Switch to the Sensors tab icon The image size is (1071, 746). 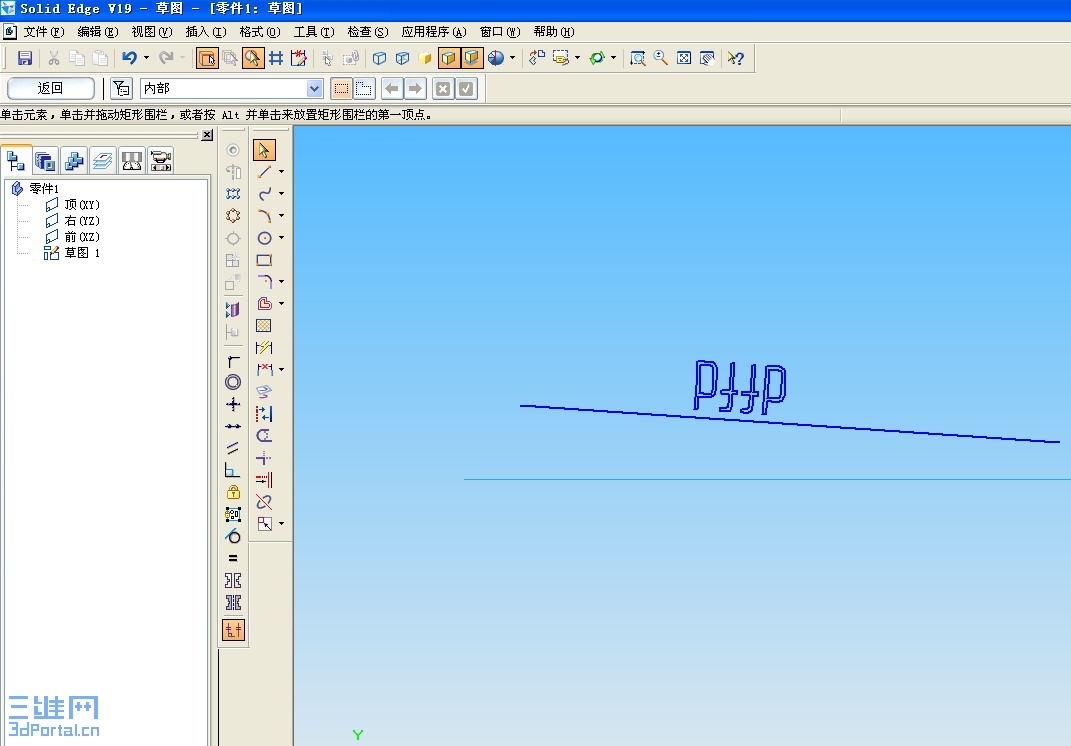[132, 161]
